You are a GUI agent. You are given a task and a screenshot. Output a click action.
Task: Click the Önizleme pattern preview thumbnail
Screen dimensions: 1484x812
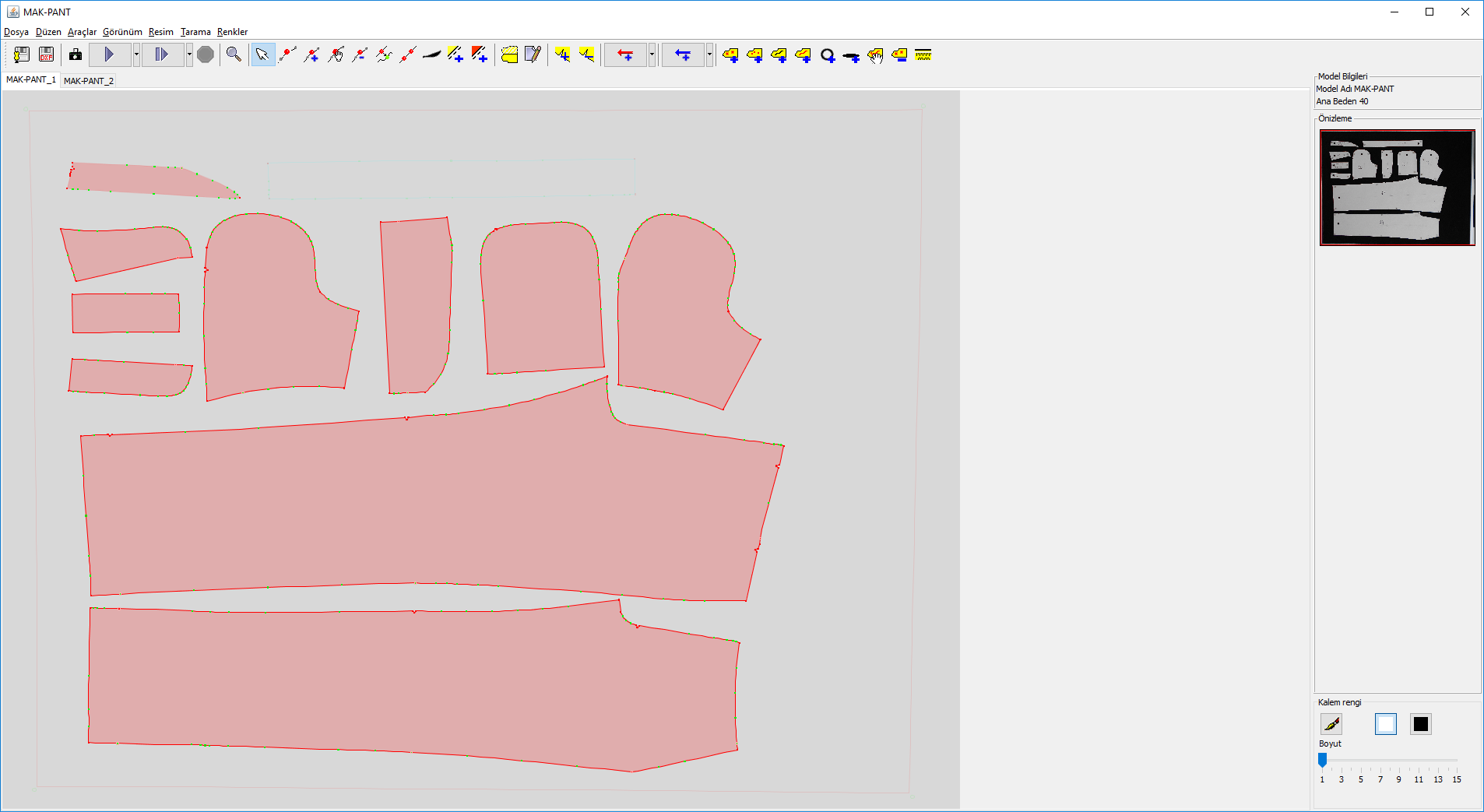1397,188
